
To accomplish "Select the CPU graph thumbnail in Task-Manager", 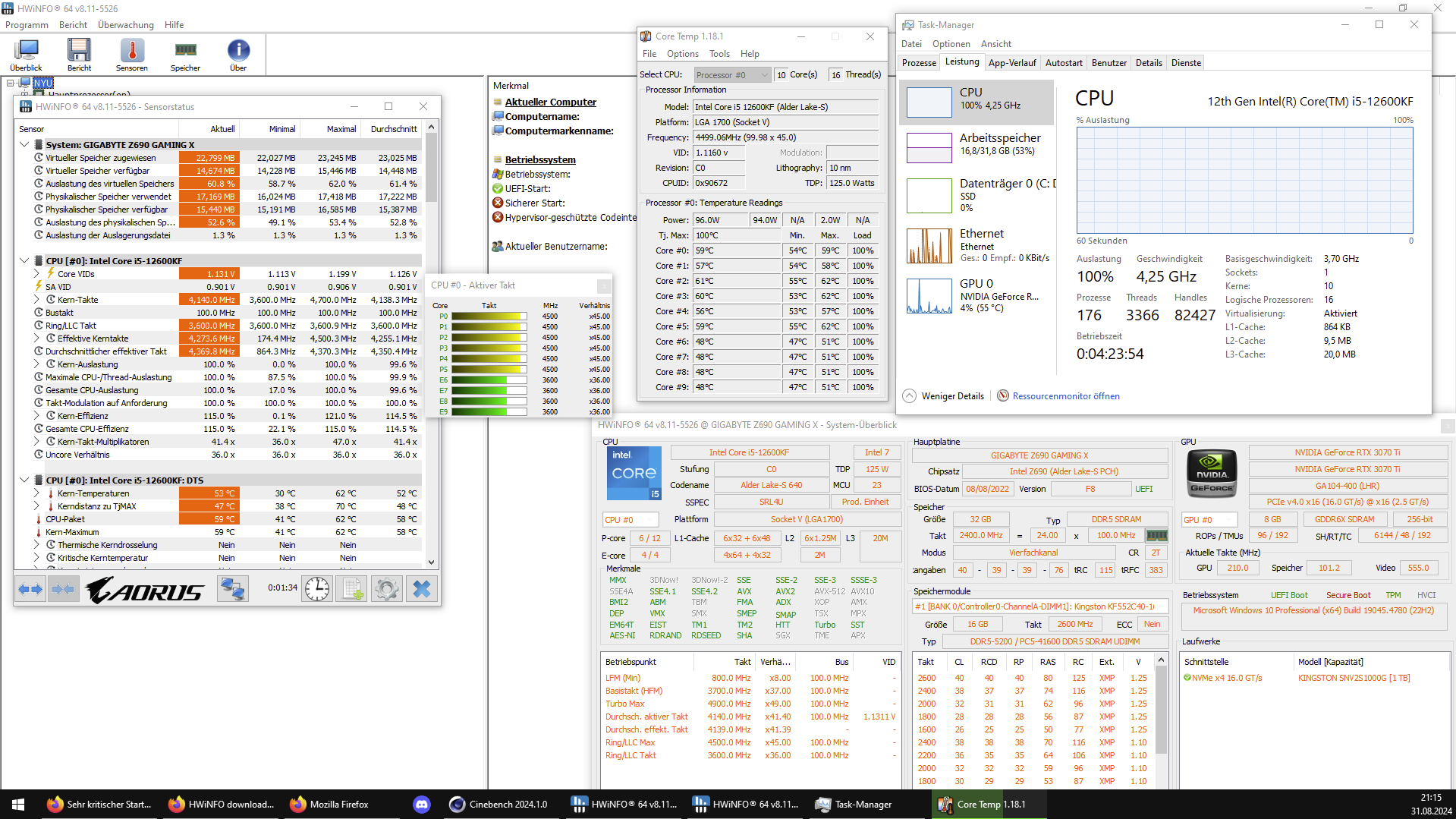I will pos(929,102).
